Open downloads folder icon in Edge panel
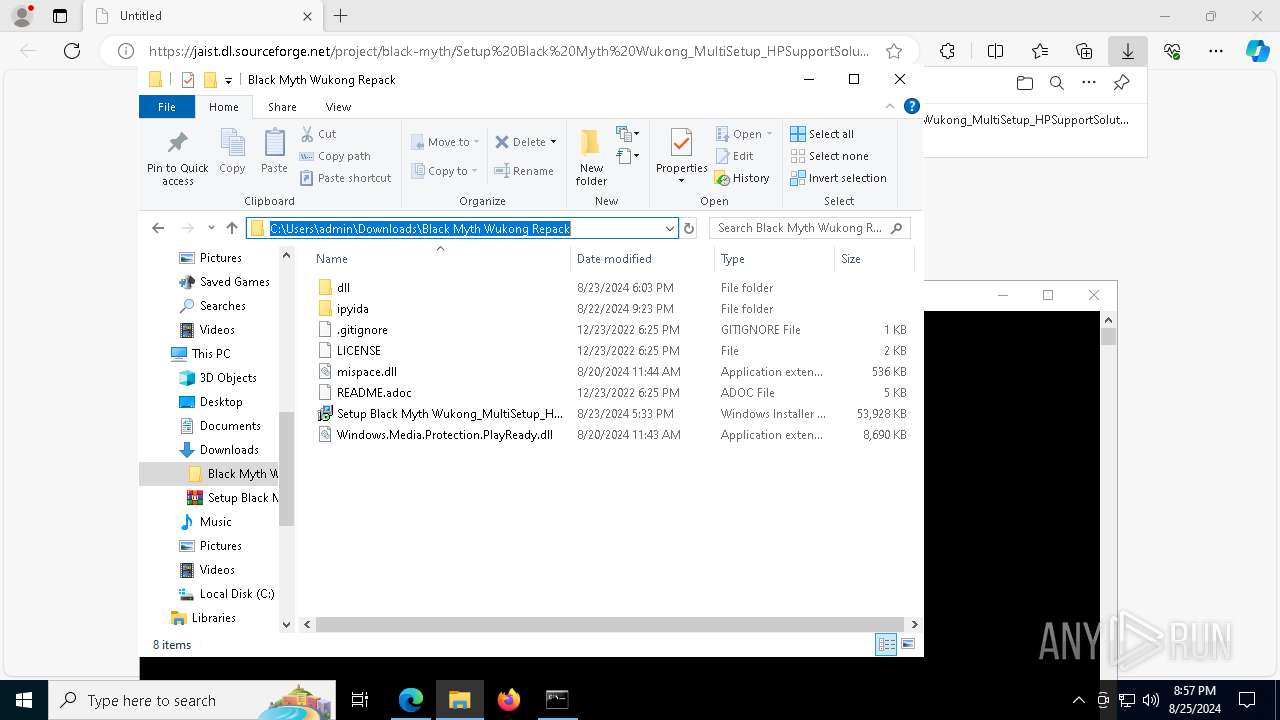This screenshot has width=1280, height=720. [1024, 83]
